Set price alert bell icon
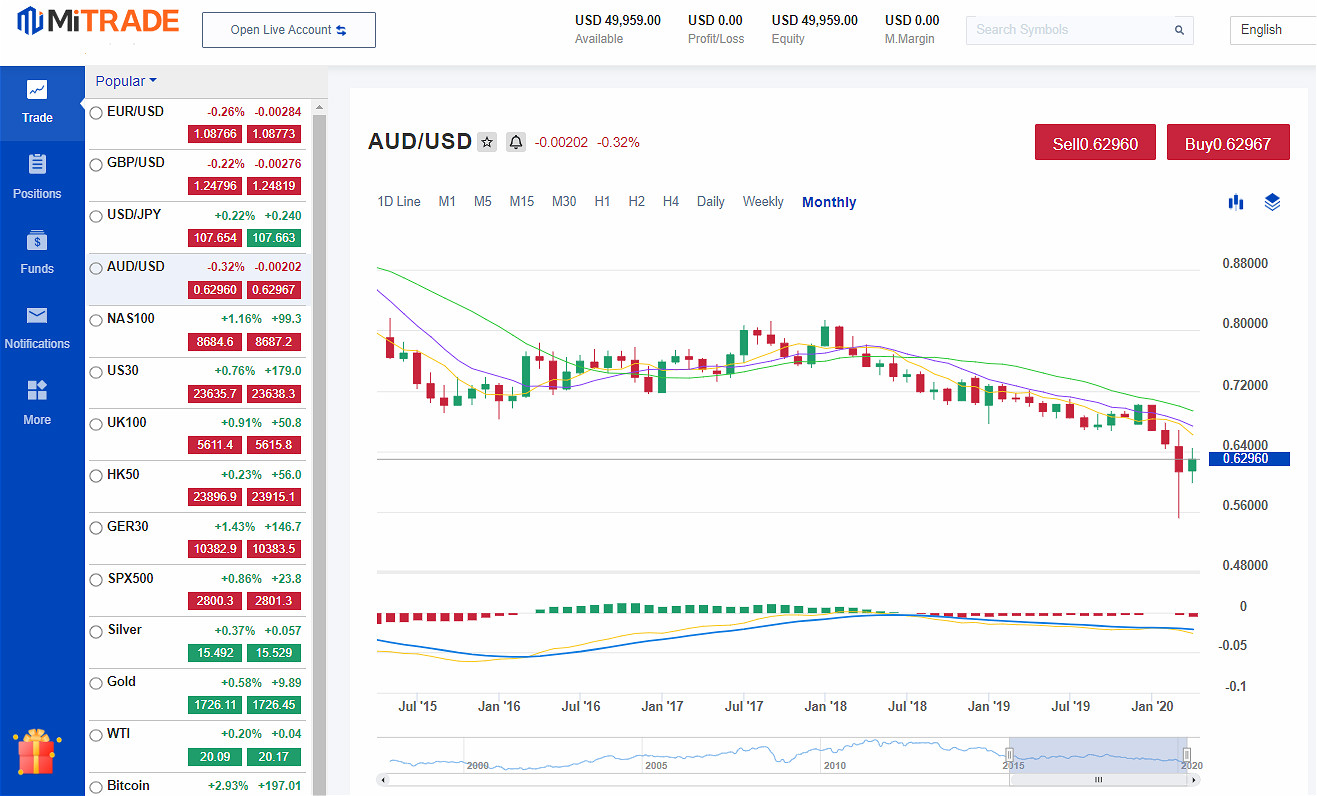The width and height of the screenshot is (1317, 796). tap(516, 142)
